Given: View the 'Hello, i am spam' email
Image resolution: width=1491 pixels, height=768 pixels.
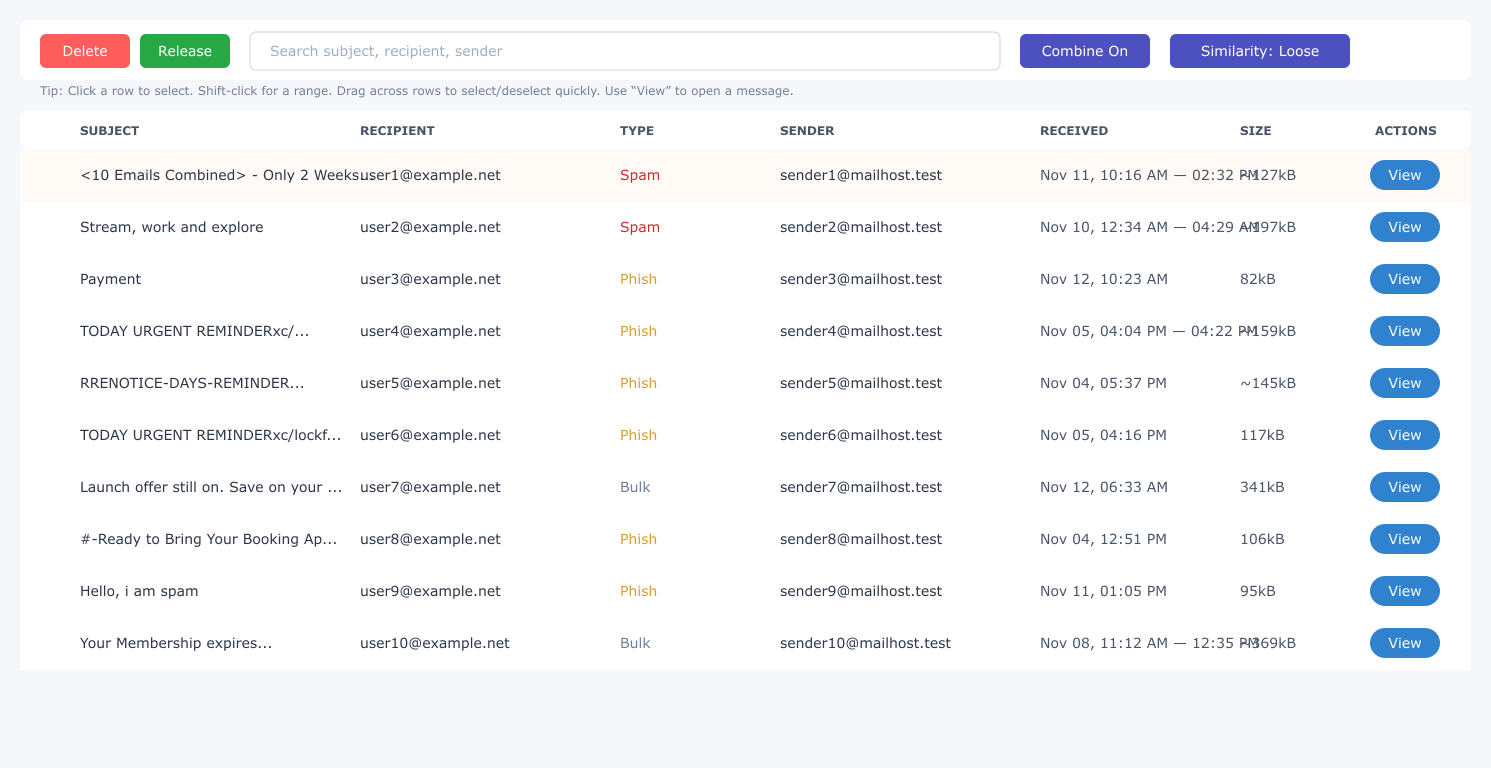Looking at the screenshot, I should (x=1404, y=591).
